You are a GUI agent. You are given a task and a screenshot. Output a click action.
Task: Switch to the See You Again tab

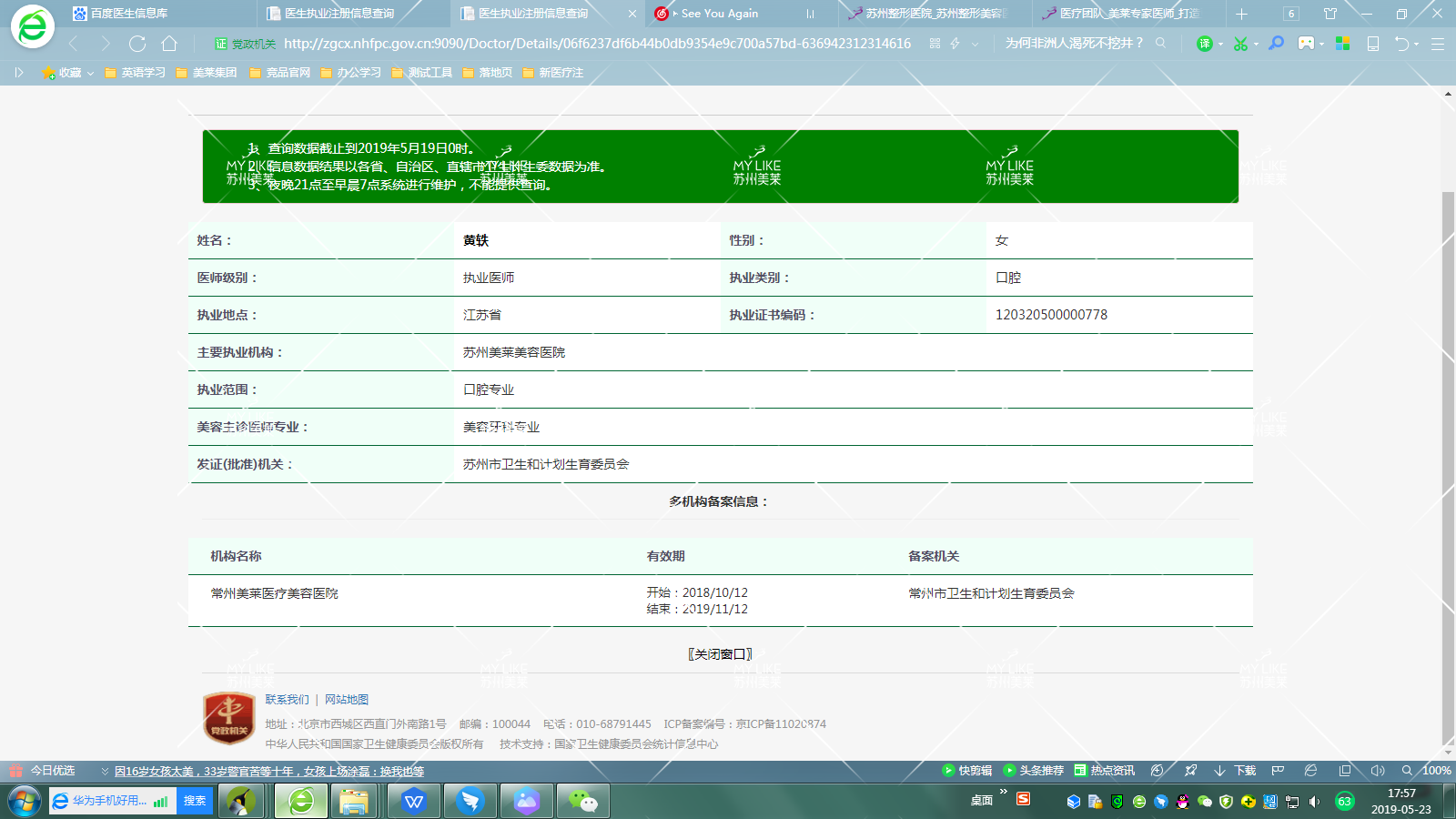719,14
